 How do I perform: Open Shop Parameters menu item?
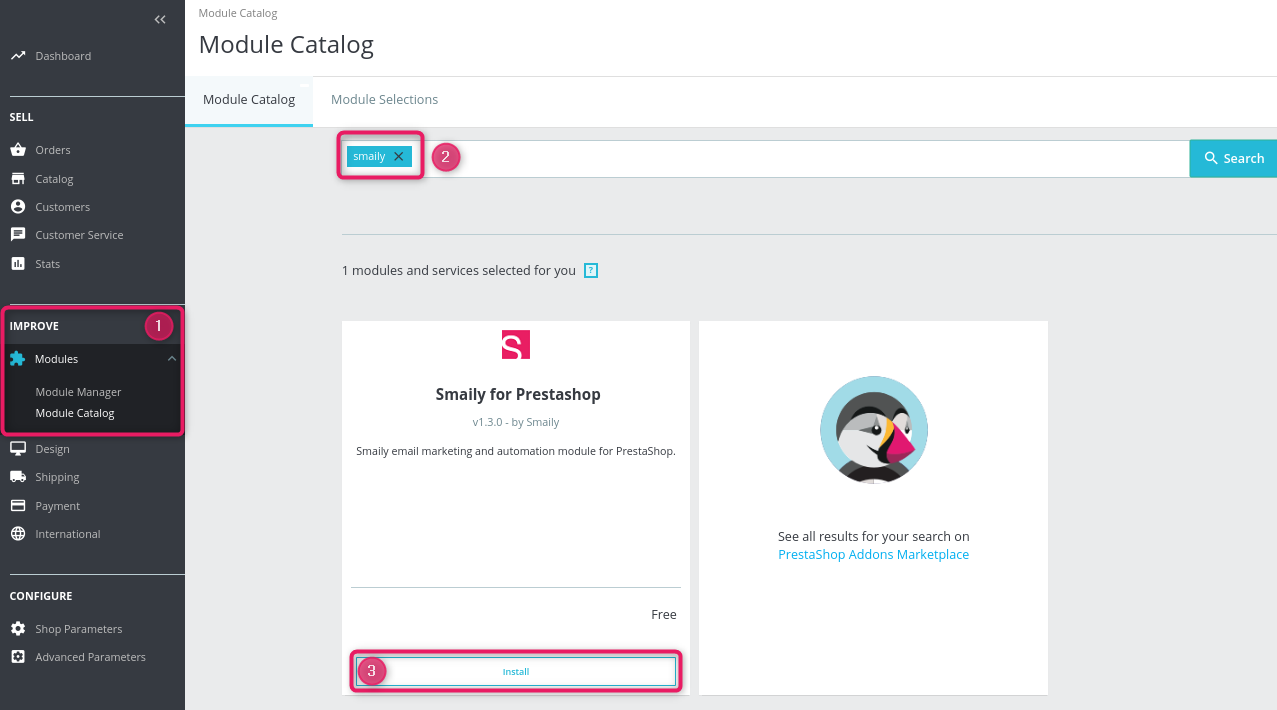79,629
